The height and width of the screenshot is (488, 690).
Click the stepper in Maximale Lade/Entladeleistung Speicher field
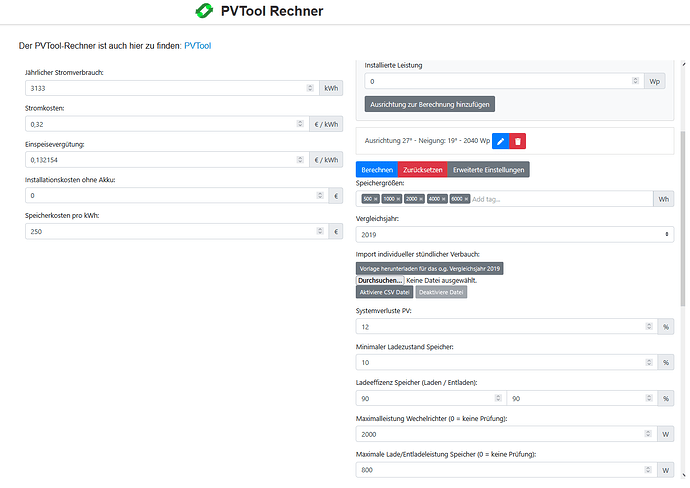coord(648,470)
